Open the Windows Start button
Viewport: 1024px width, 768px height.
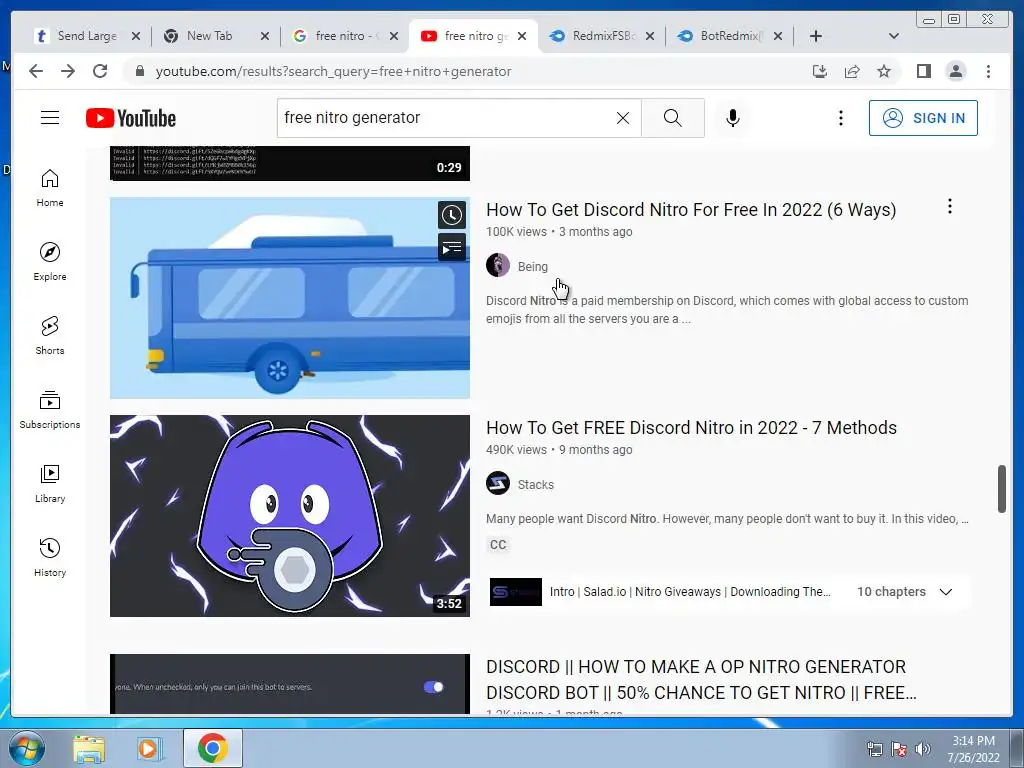[x=25, y=748]
